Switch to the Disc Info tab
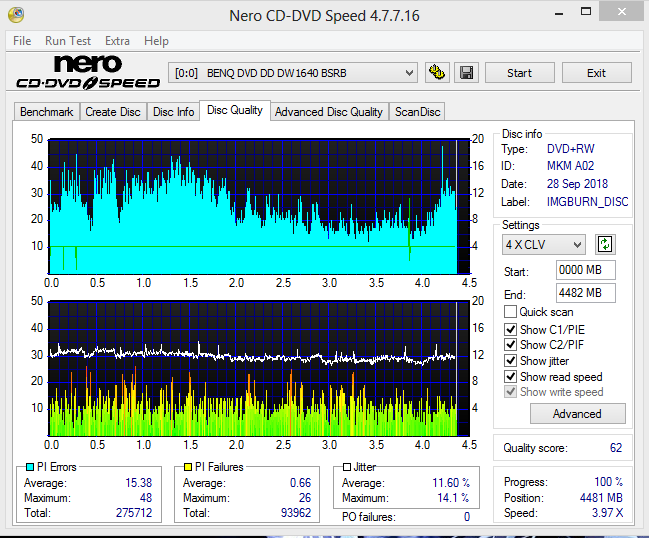 173,112
